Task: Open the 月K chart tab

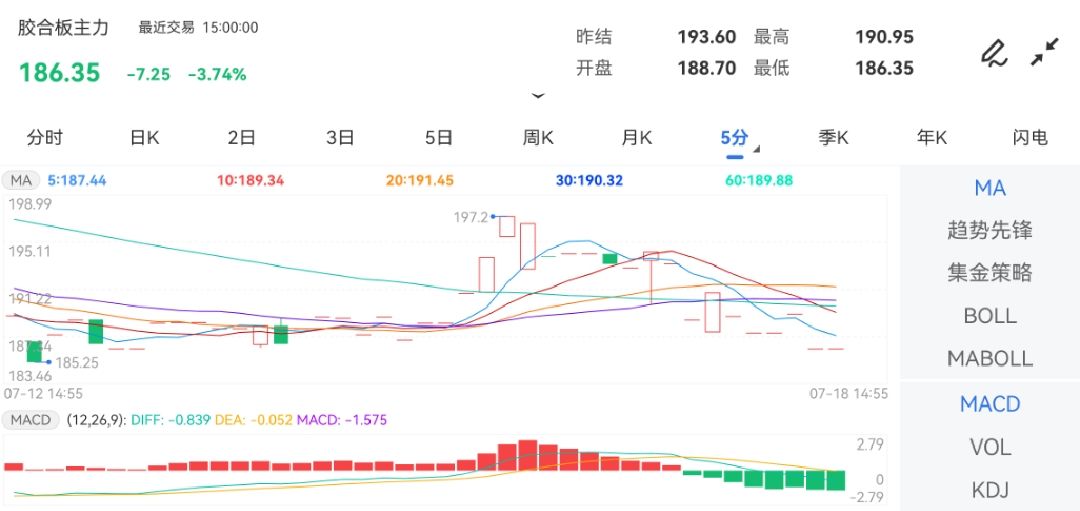Action: (636, 138)
